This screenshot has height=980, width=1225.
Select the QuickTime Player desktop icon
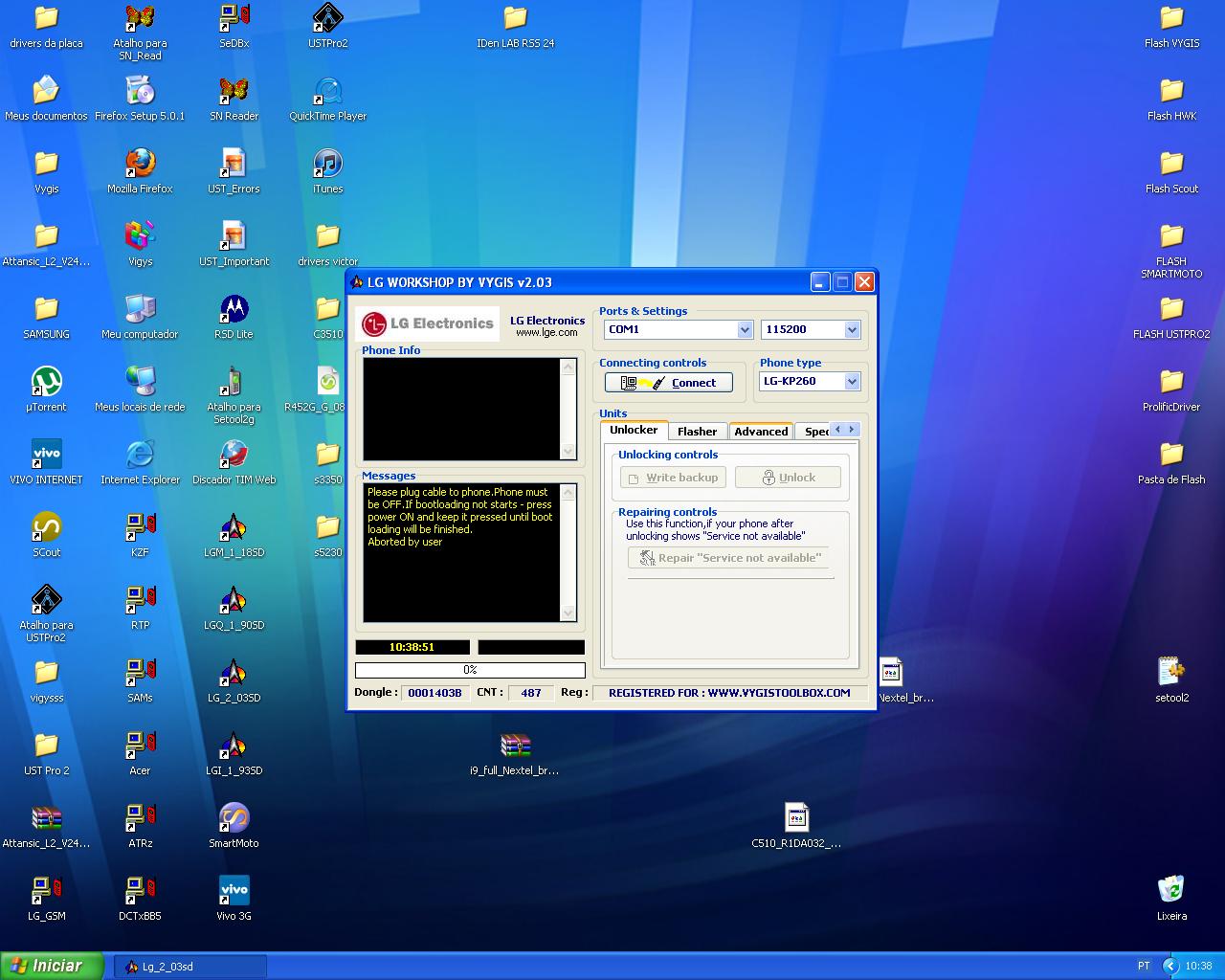[x=327, y=98]
